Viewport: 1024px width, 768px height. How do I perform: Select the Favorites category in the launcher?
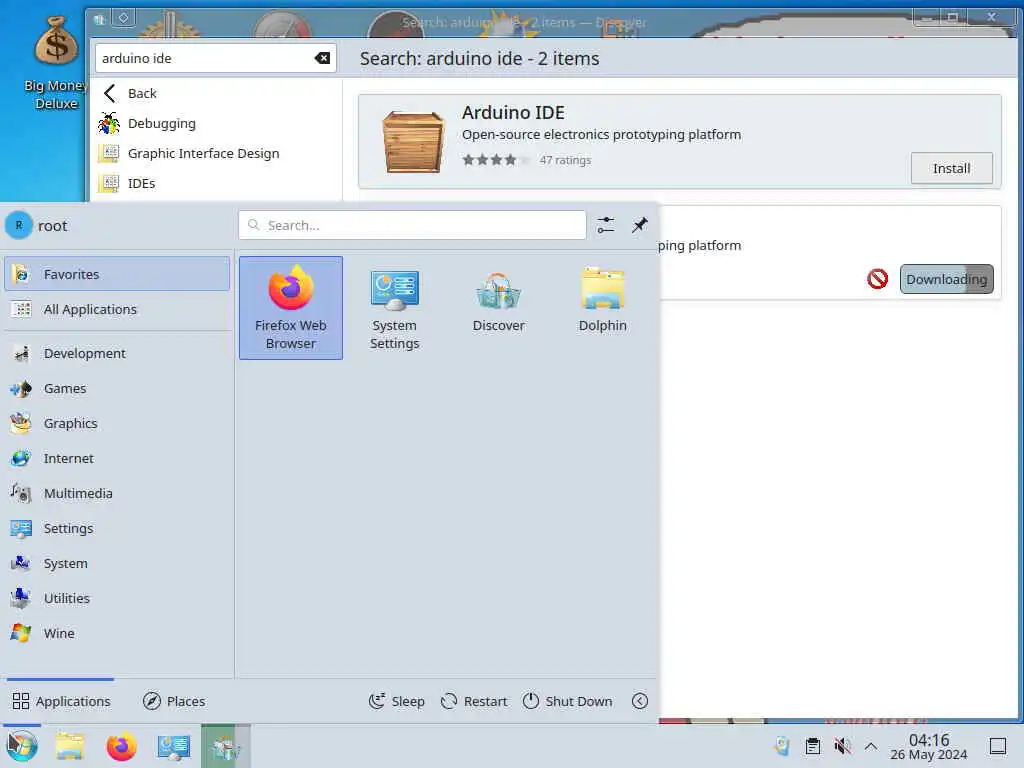pos(117,274)
